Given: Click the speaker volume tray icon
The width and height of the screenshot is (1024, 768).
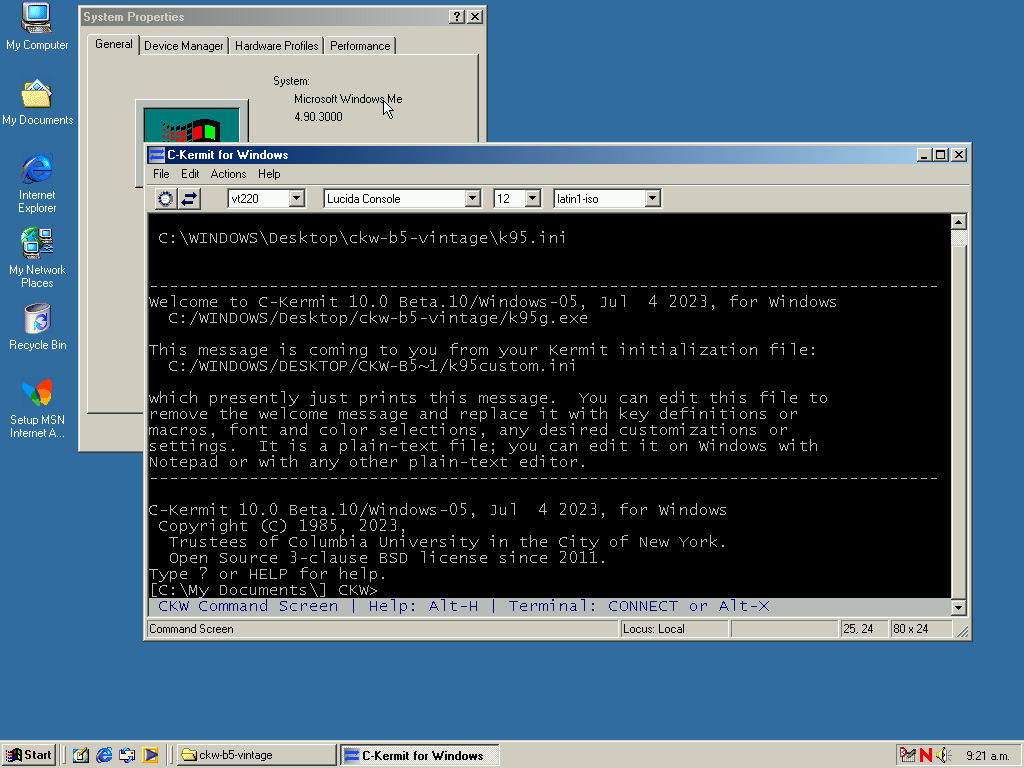Looking at the screenshot, I should click(x=943, y=755).
